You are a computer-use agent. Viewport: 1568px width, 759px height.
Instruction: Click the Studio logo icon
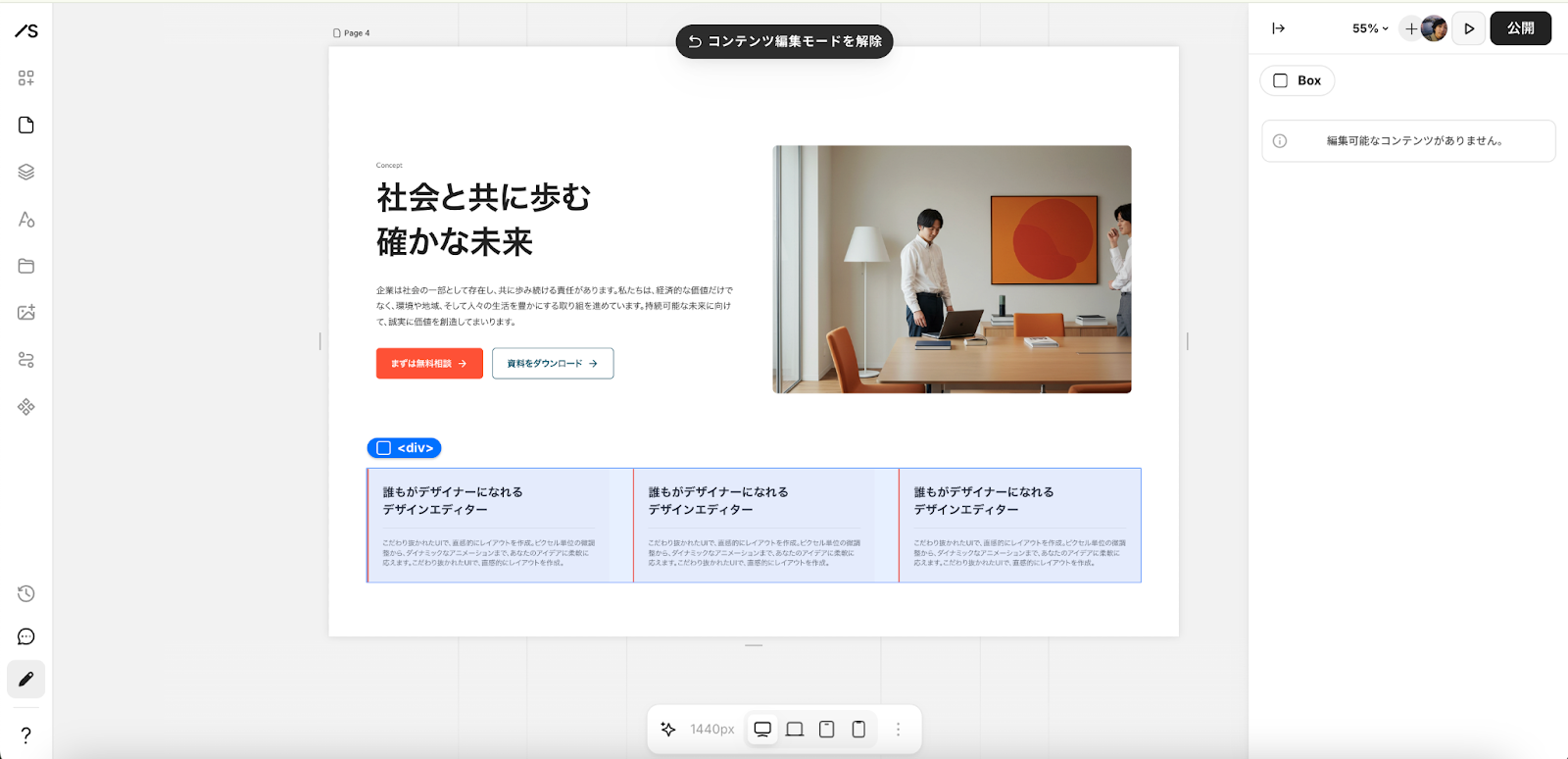pos(26,31)
